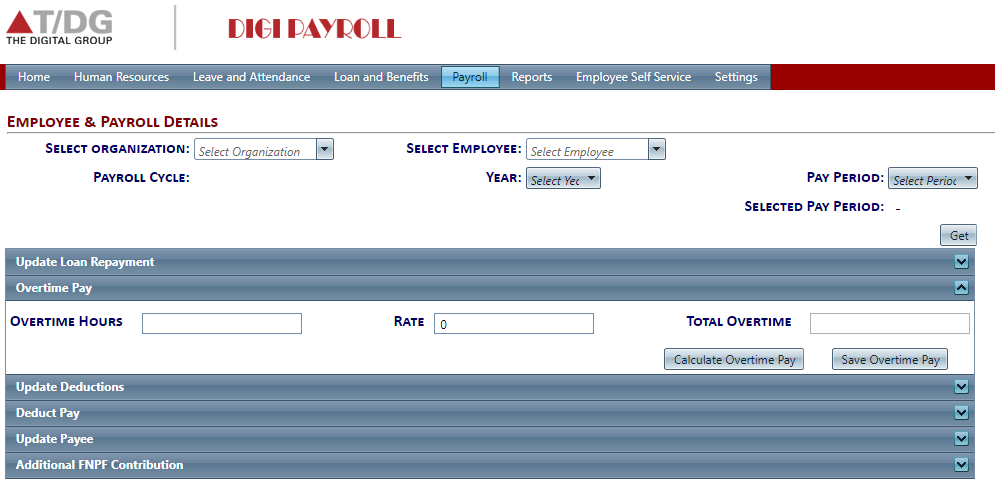Open the Home menu item
This screenshot has height=492, width=995.
click(34, 77)
